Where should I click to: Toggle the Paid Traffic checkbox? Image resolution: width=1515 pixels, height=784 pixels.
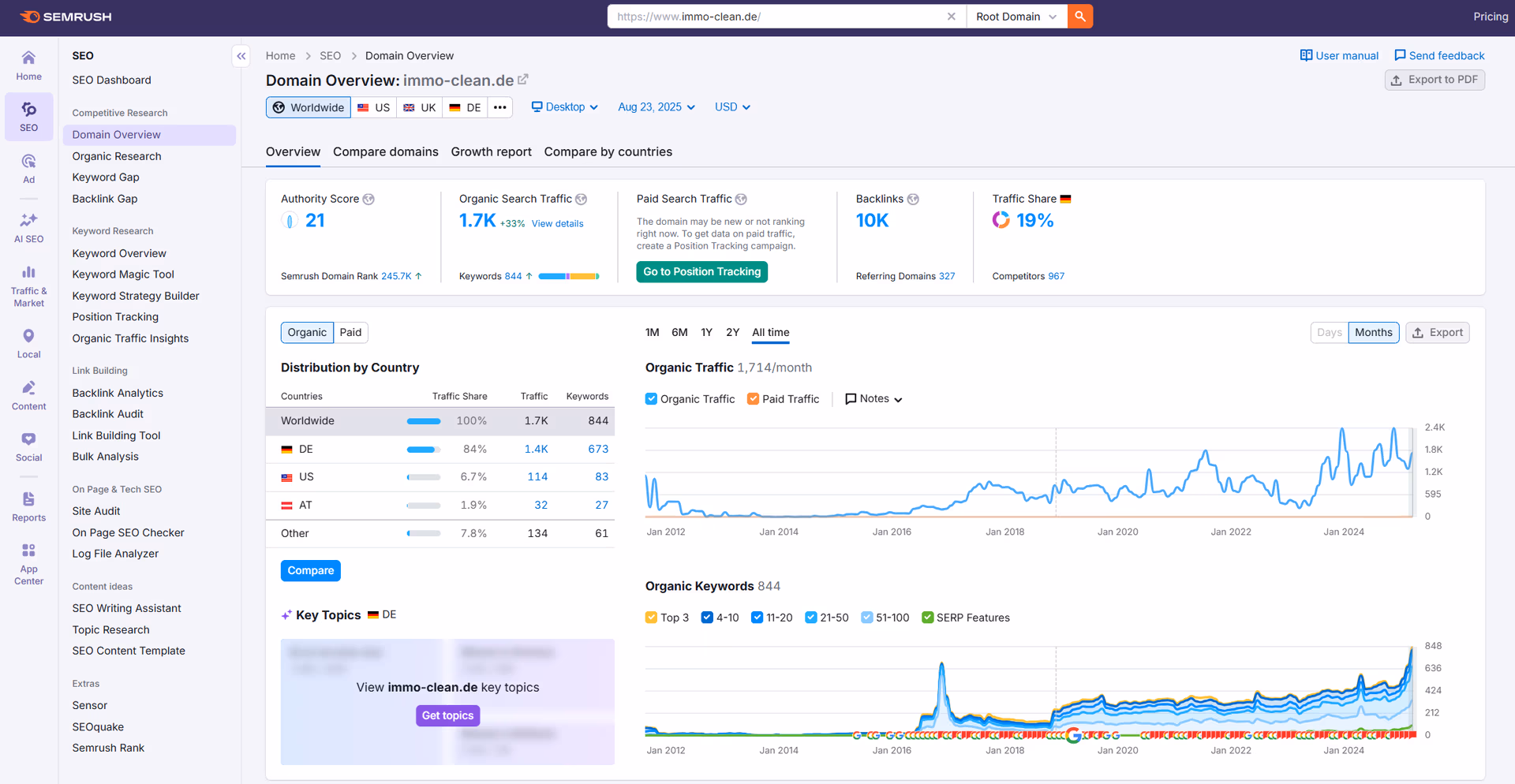(753, 399)
